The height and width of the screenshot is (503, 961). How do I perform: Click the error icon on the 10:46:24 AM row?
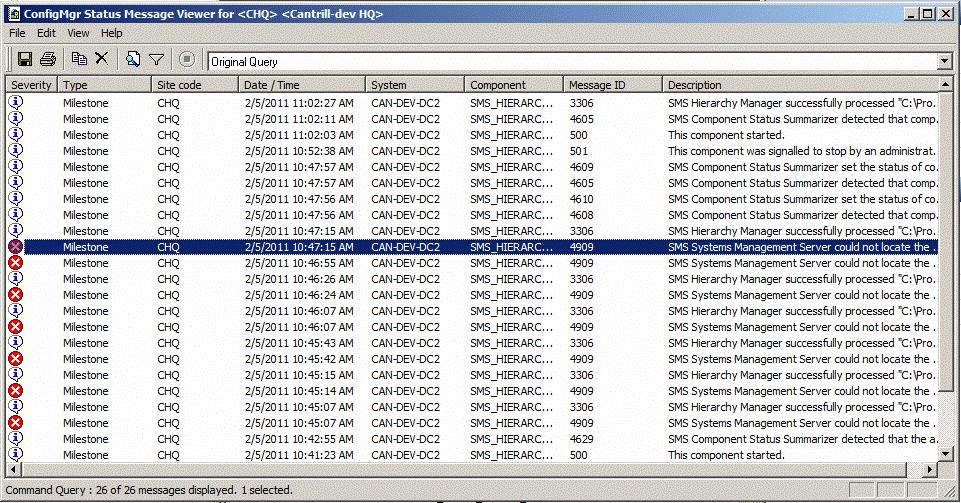click(16, 295)
